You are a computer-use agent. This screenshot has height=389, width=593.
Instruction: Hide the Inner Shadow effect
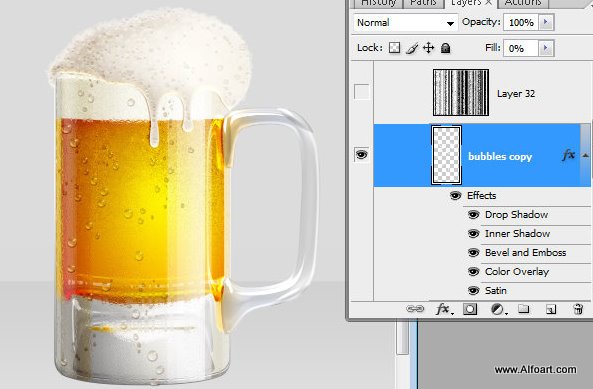pos(473,233)
